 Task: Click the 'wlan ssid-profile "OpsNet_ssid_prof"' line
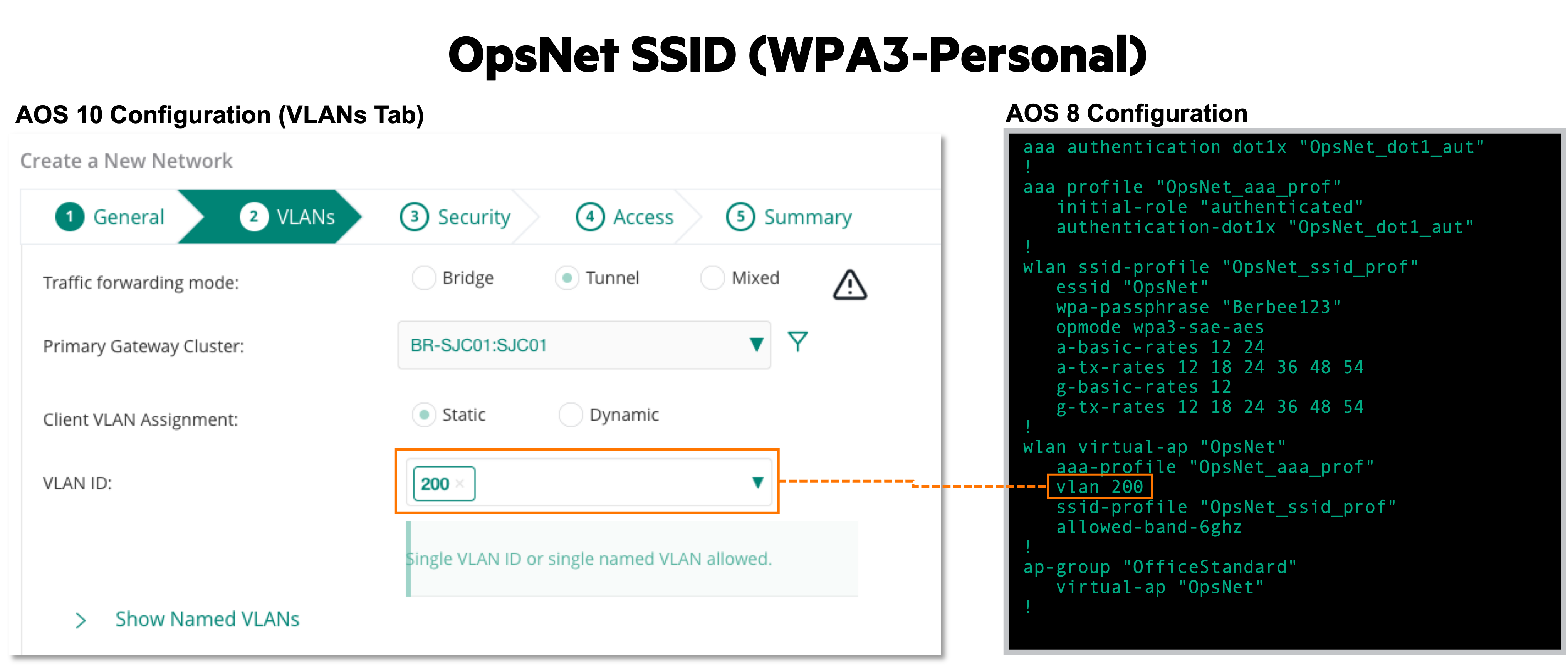[x=1220, y=267]
